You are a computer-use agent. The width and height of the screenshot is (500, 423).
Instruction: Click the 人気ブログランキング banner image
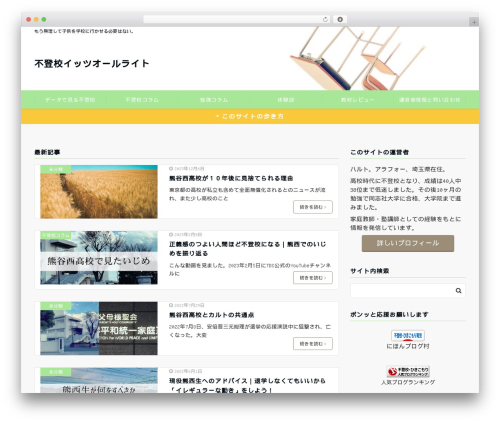pyautogui.click(x=408, y=371)
